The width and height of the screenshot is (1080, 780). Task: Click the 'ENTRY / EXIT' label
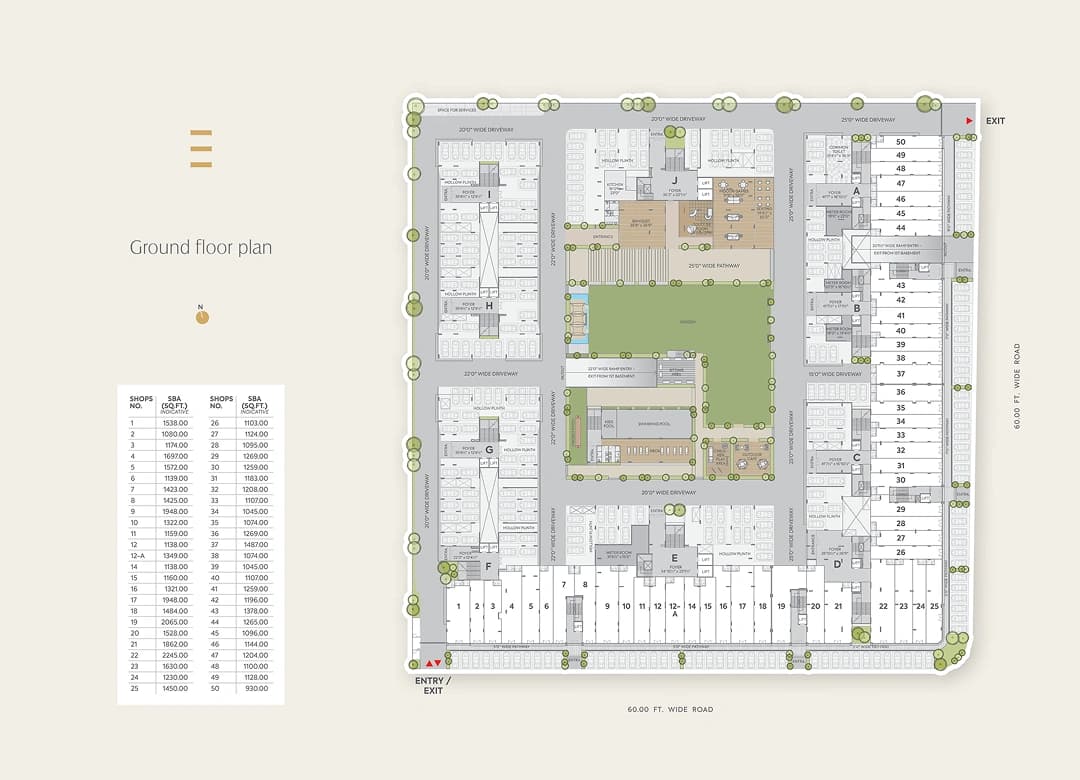click(x=433, y=686)
